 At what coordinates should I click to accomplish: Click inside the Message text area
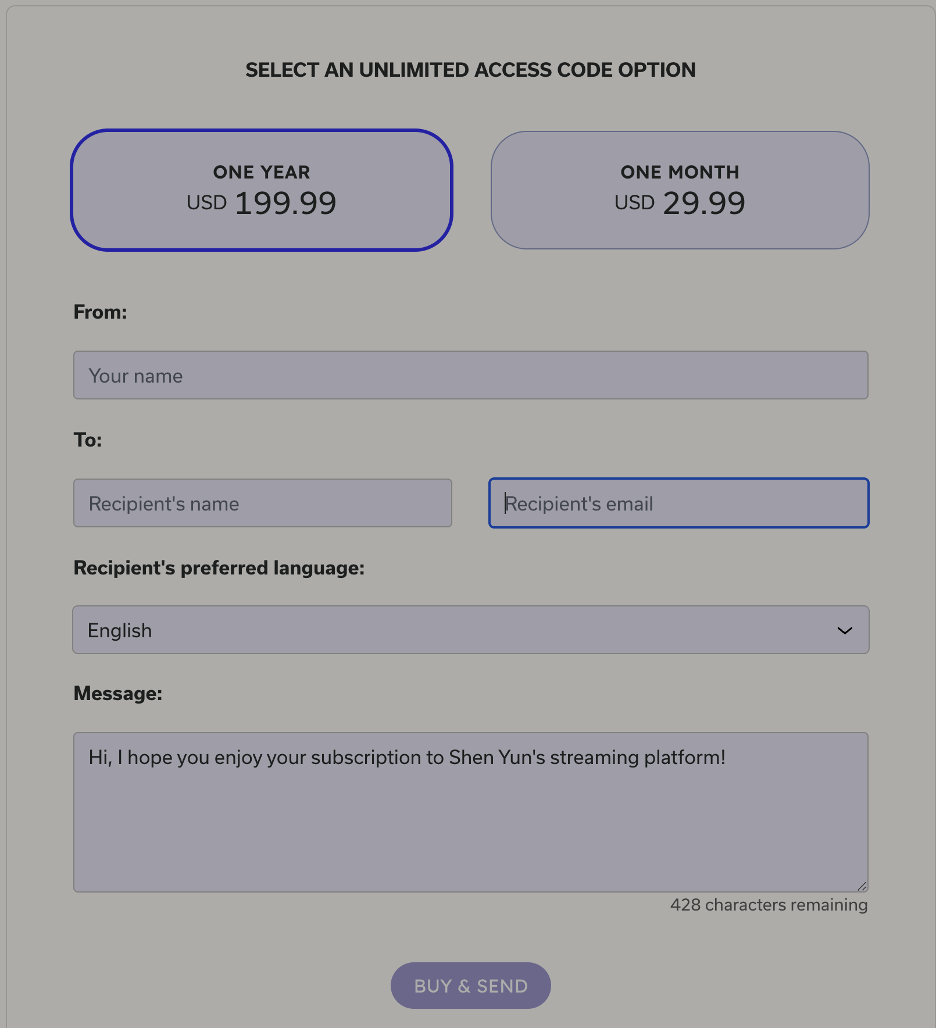point(470,820)
